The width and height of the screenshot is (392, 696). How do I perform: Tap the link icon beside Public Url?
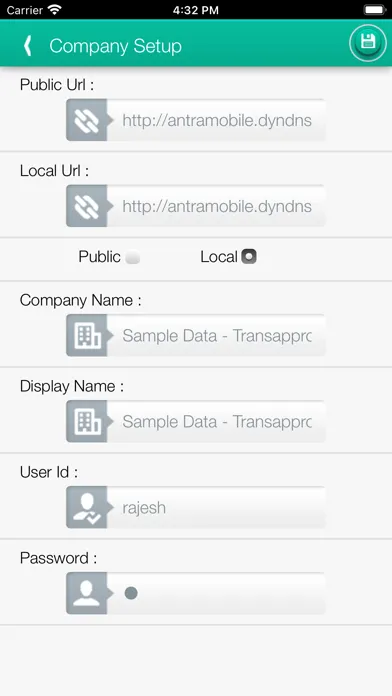[x=87, y=120]
